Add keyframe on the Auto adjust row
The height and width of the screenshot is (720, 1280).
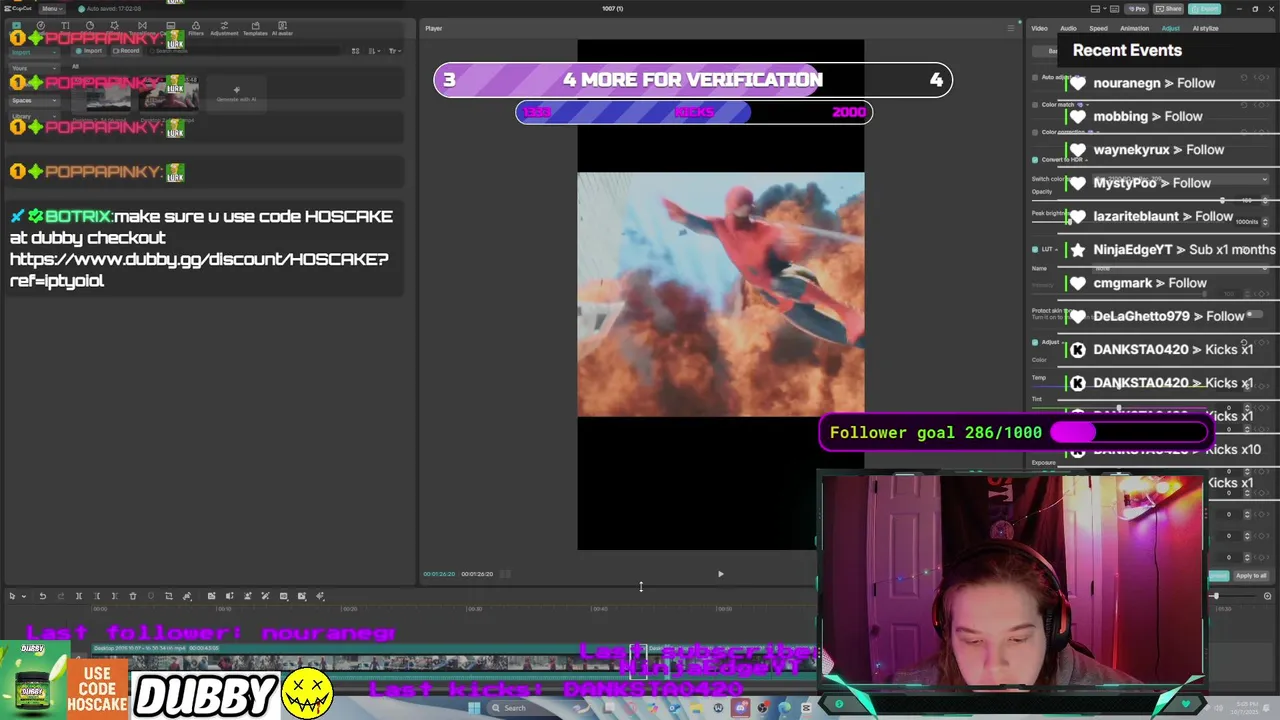pos(1261,77)
